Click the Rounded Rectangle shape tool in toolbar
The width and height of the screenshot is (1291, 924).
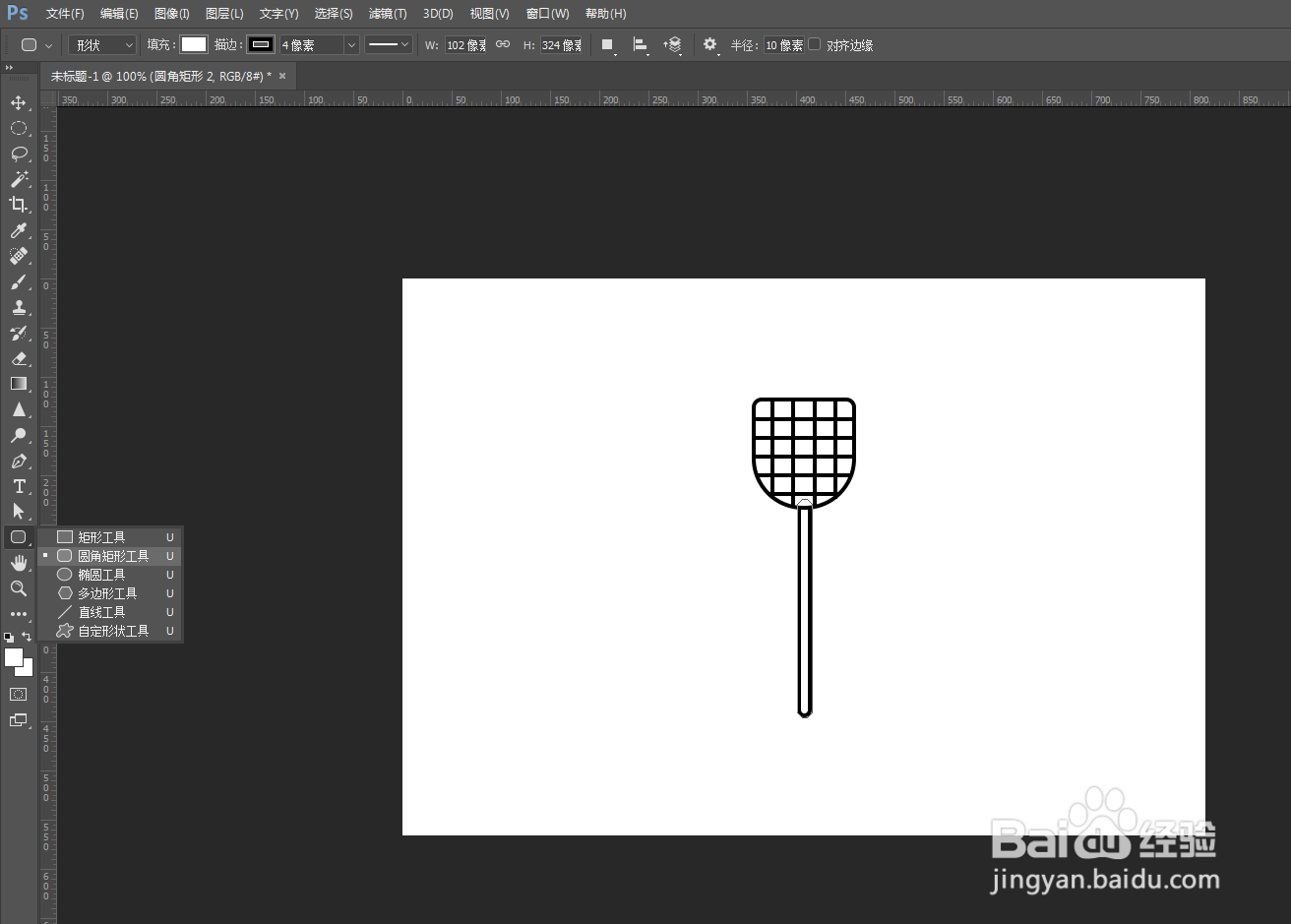[x=19, y=537]
